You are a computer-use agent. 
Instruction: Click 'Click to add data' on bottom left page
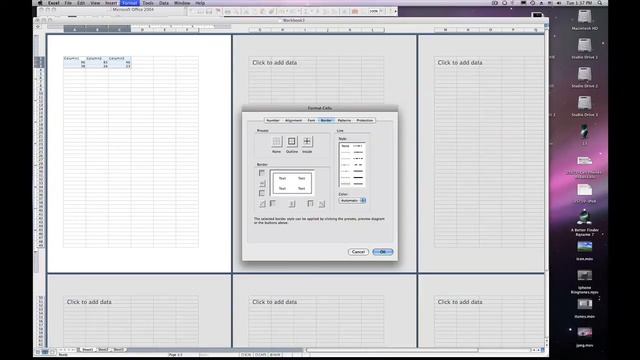pyautogui.click(x=89, y=302)
